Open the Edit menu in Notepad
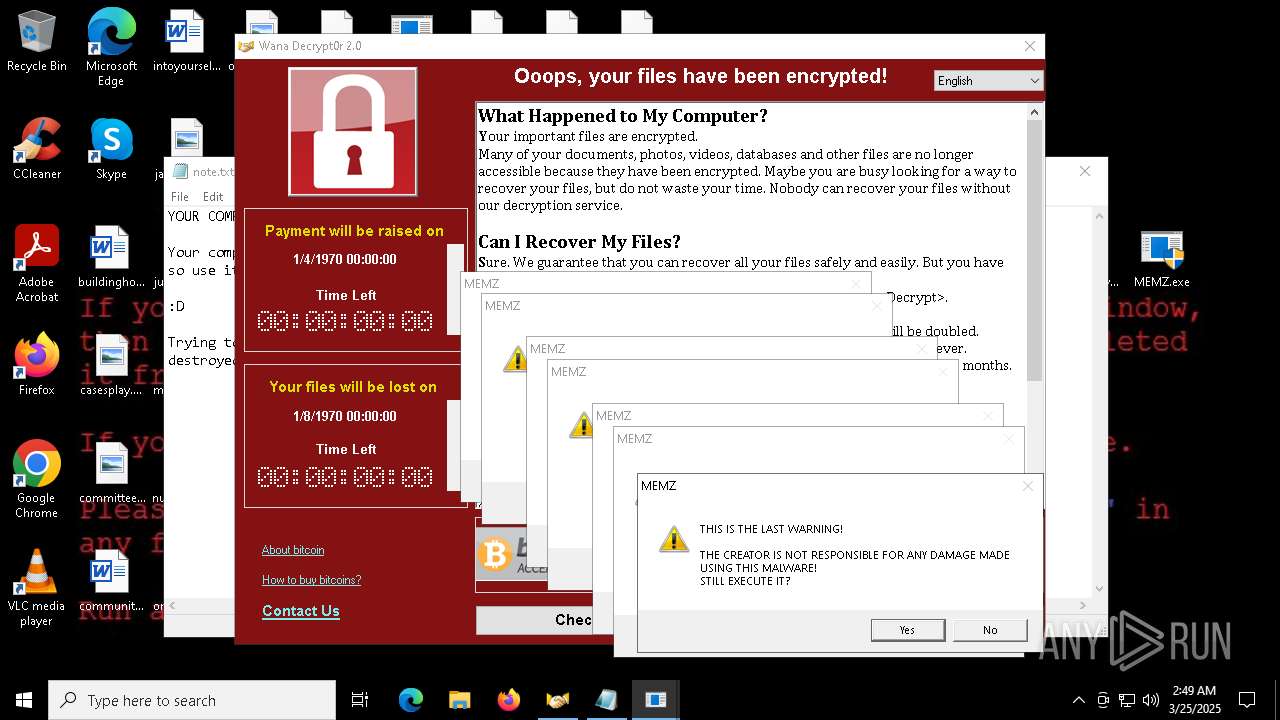1280x720 pixels. coord(213,197)
